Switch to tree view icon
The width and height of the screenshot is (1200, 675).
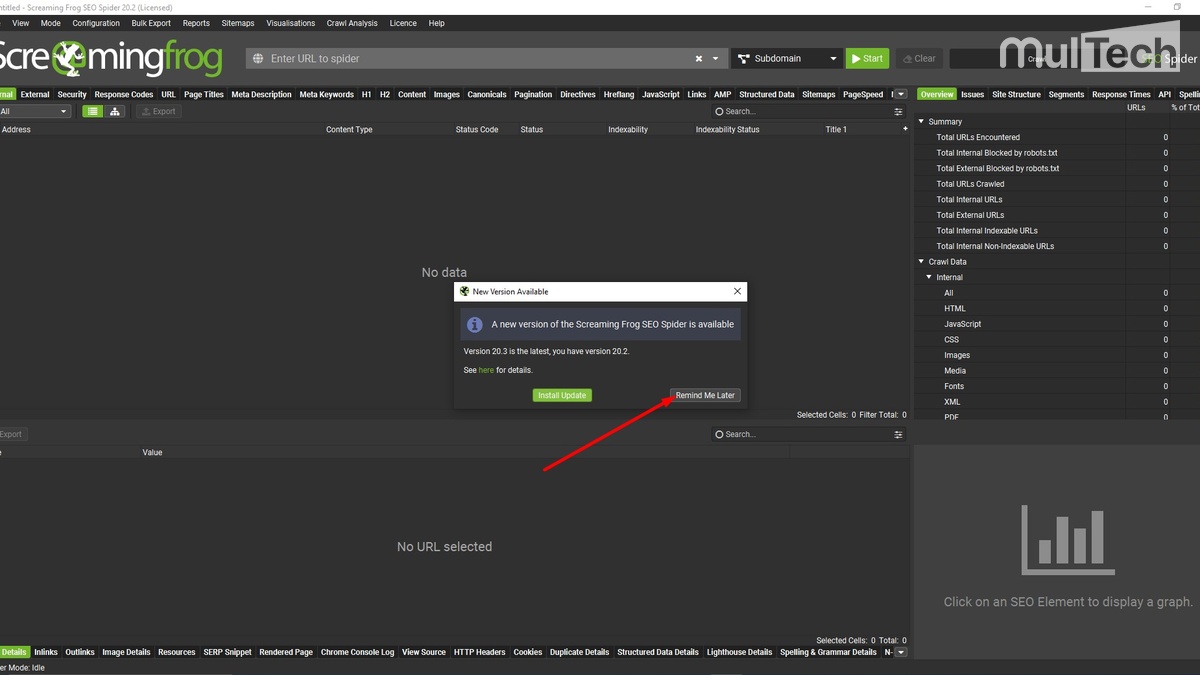(115, 112)
